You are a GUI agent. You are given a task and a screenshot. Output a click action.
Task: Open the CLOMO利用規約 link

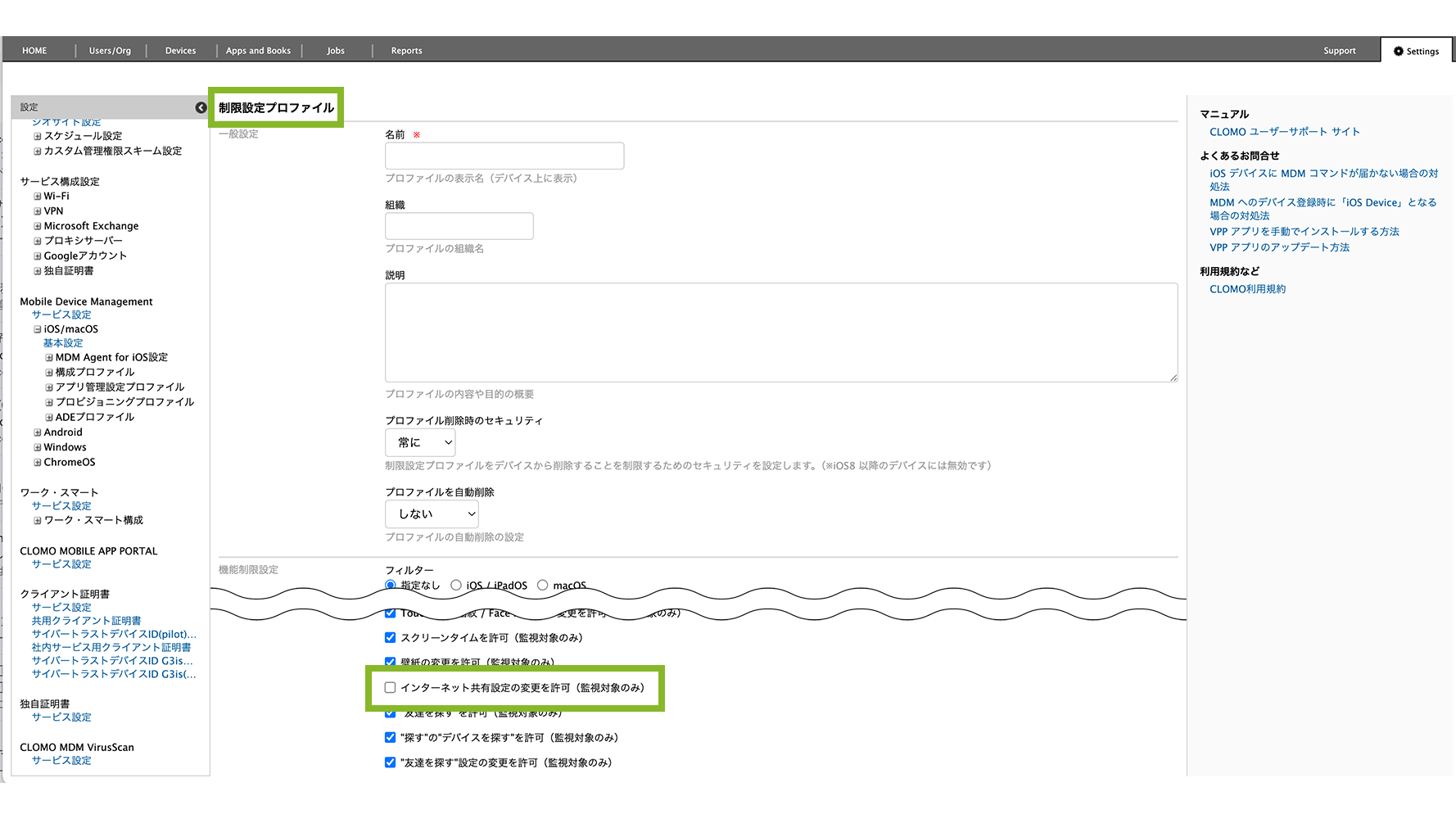tap(1247, 289)
